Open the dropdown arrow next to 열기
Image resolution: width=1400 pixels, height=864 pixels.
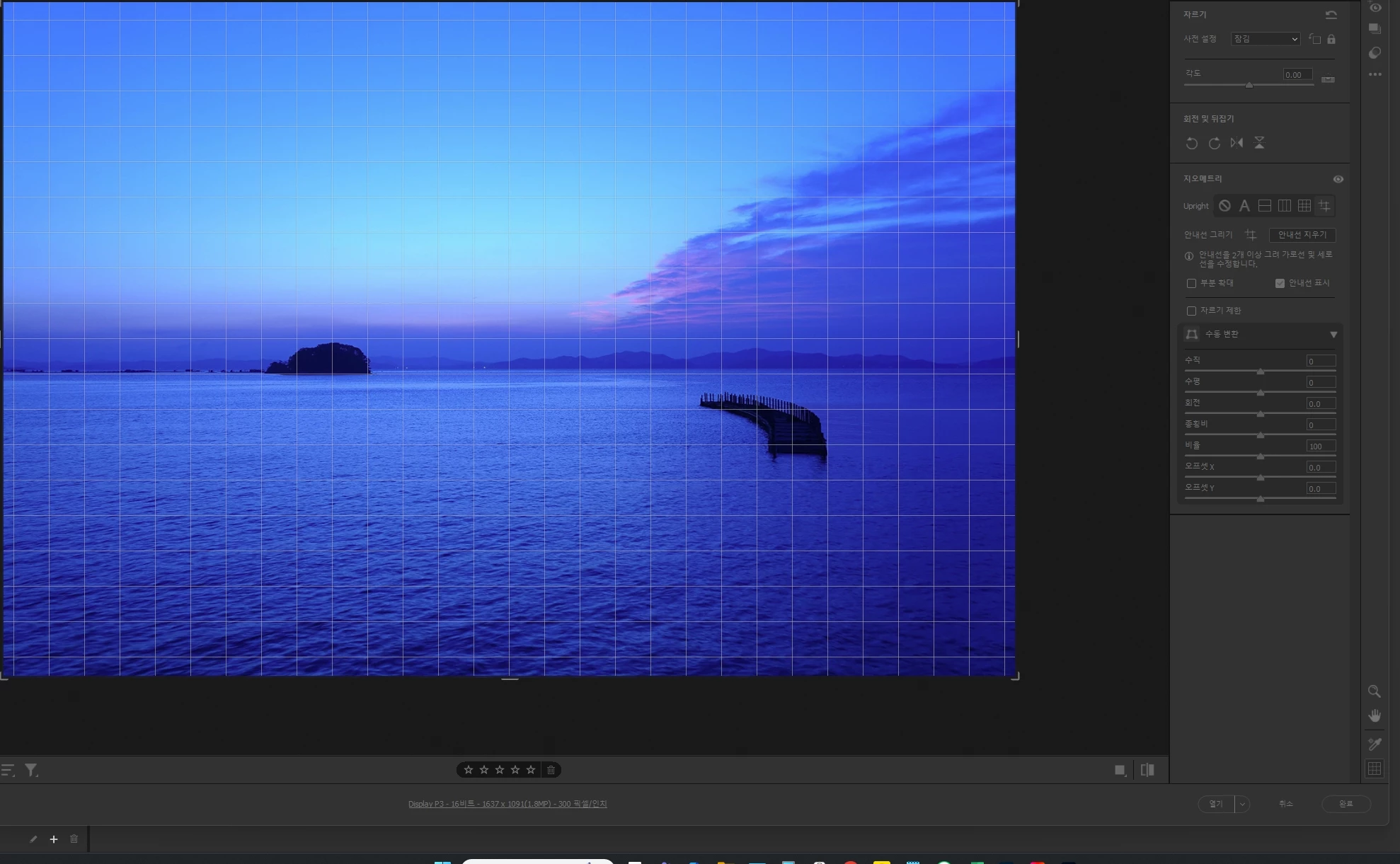tap(1242, 804)
